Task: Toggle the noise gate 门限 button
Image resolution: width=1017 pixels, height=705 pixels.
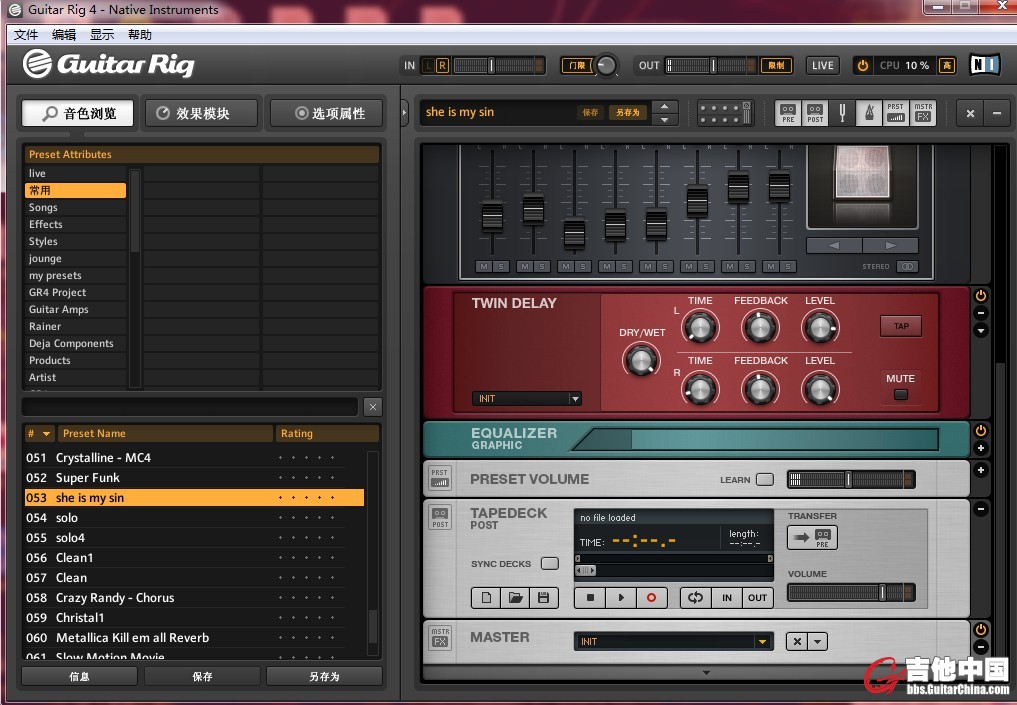Action: [577, 66]
